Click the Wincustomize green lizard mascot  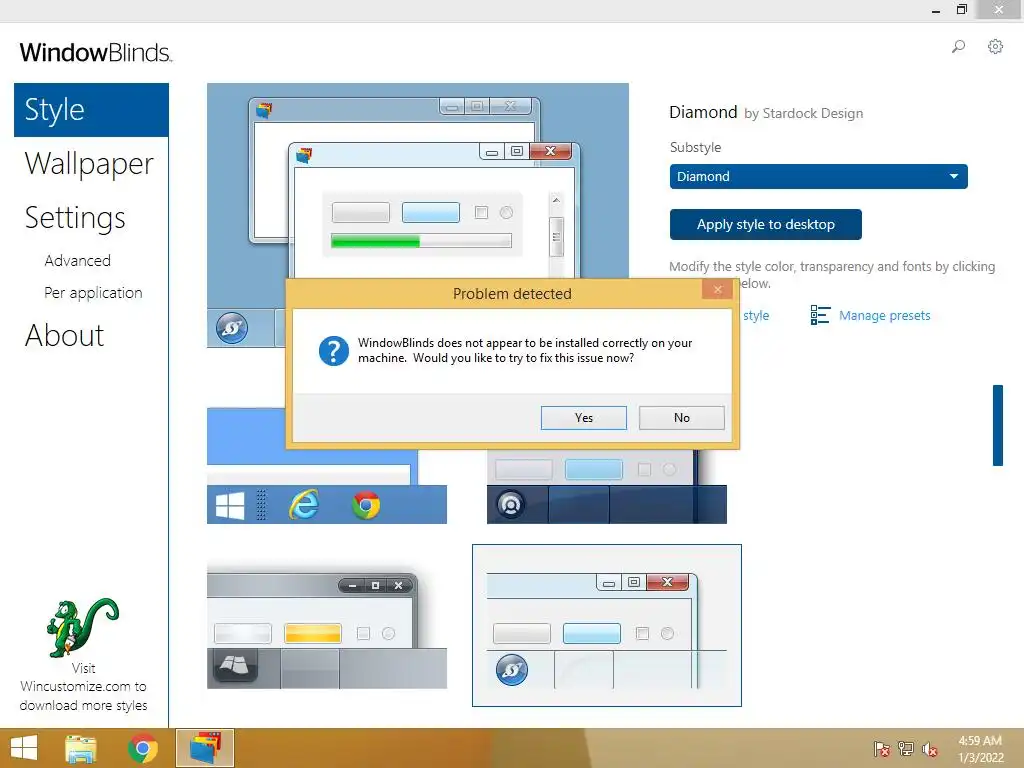click(x=82, y=628)
